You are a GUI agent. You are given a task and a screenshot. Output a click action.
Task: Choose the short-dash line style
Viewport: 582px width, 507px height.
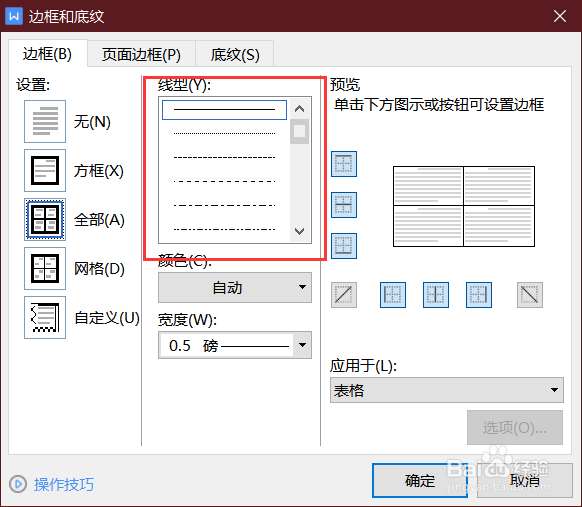(x=224, y=157)
